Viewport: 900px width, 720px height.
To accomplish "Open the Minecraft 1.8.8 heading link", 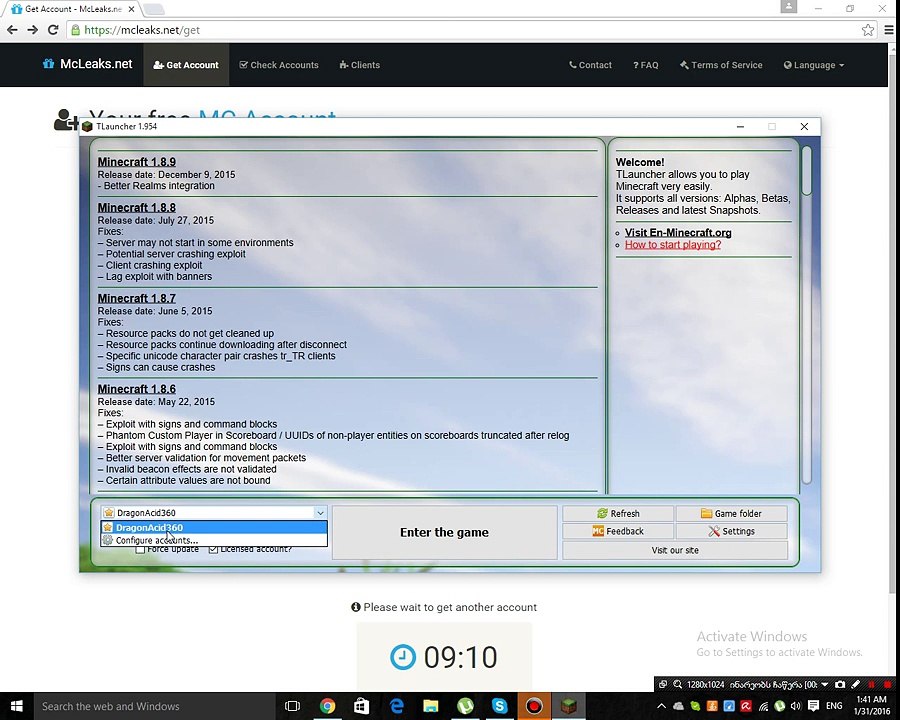I will pyautogui.click(x=137, y=207).
